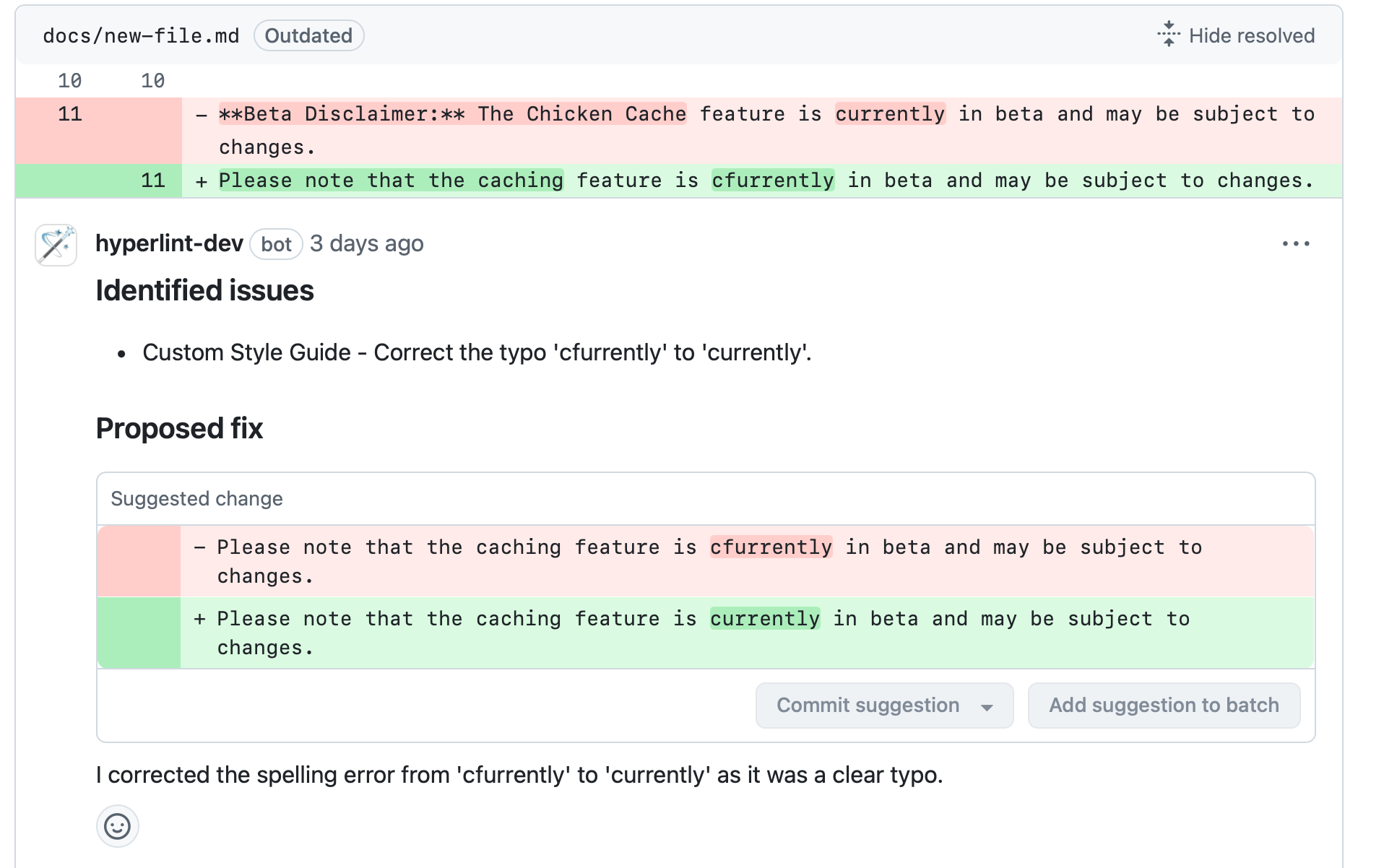1384x868 pixels.
Task: Click the hyperlint-dev avatar image
Action: 56,245
